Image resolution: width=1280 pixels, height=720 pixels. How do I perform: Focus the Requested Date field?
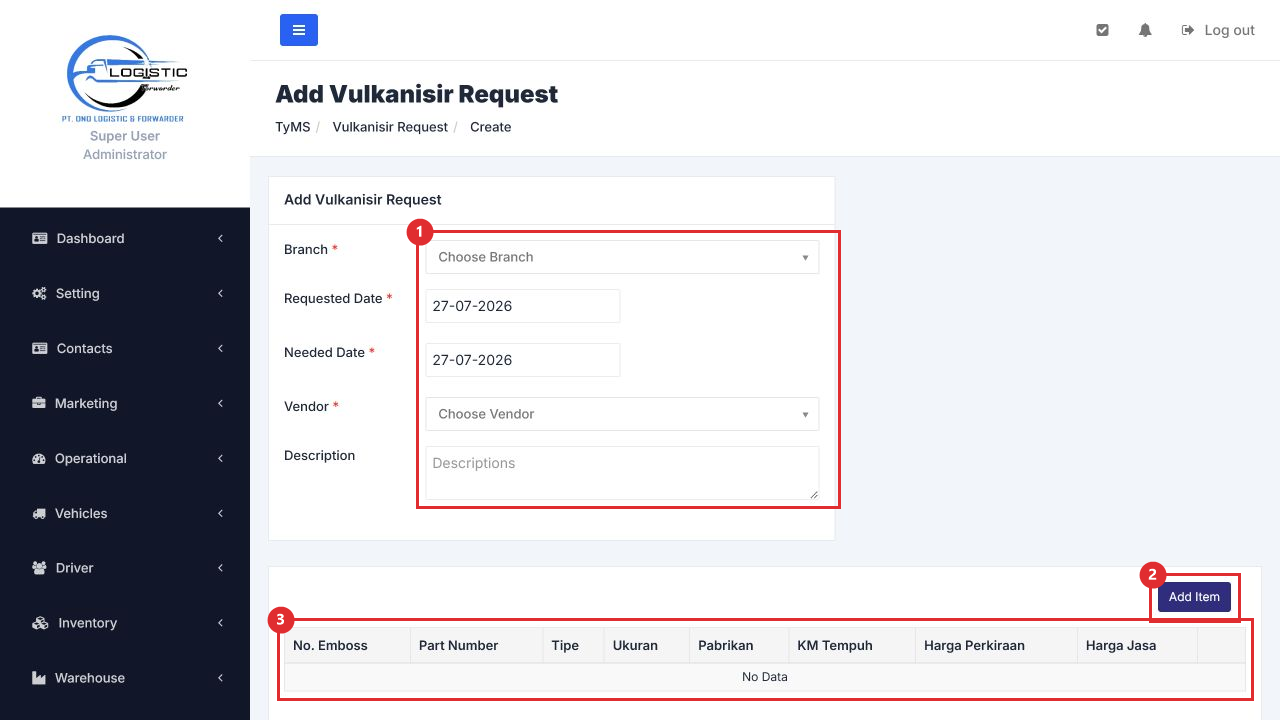coord(522,306)
